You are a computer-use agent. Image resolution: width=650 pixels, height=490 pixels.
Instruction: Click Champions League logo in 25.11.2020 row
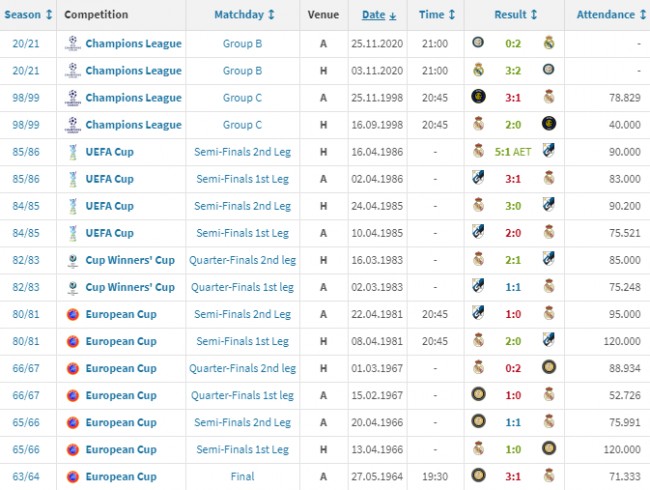tap(73, 43)
